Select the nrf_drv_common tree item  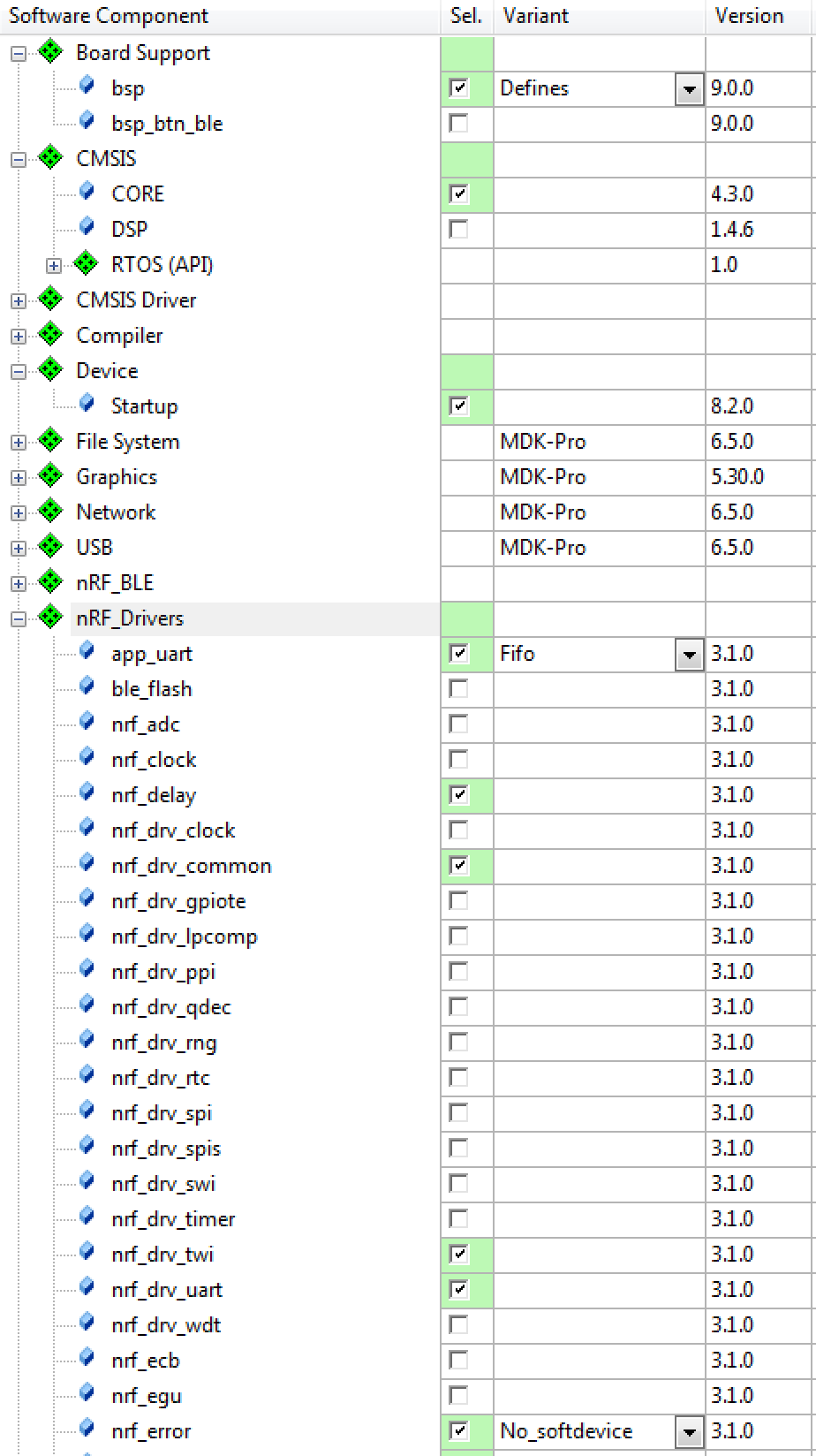[x=191, y=866]
